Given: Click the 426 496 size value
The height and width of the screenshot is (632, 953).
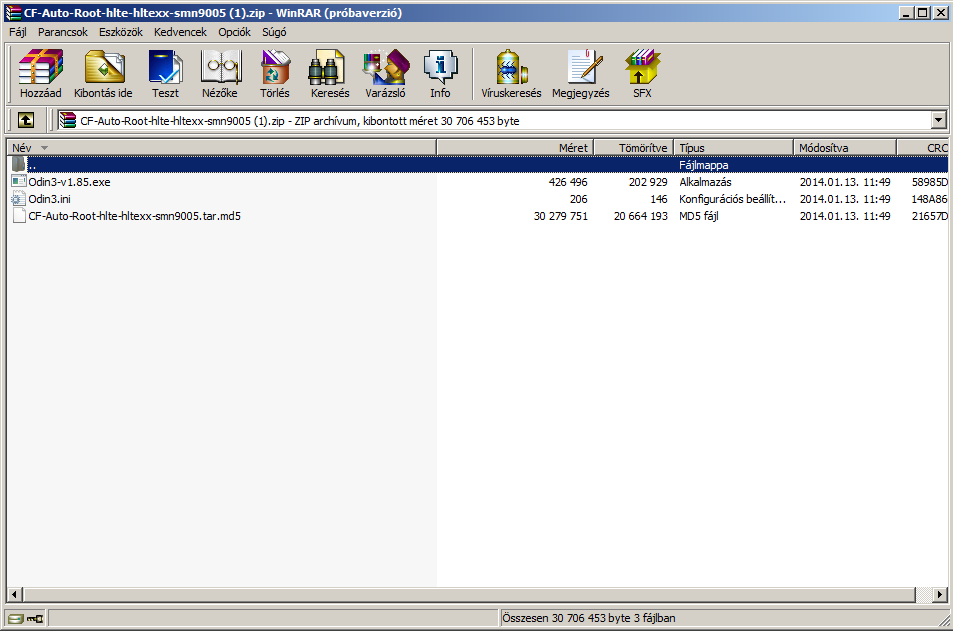Looking at the screenshot, I should click(568, 182).
